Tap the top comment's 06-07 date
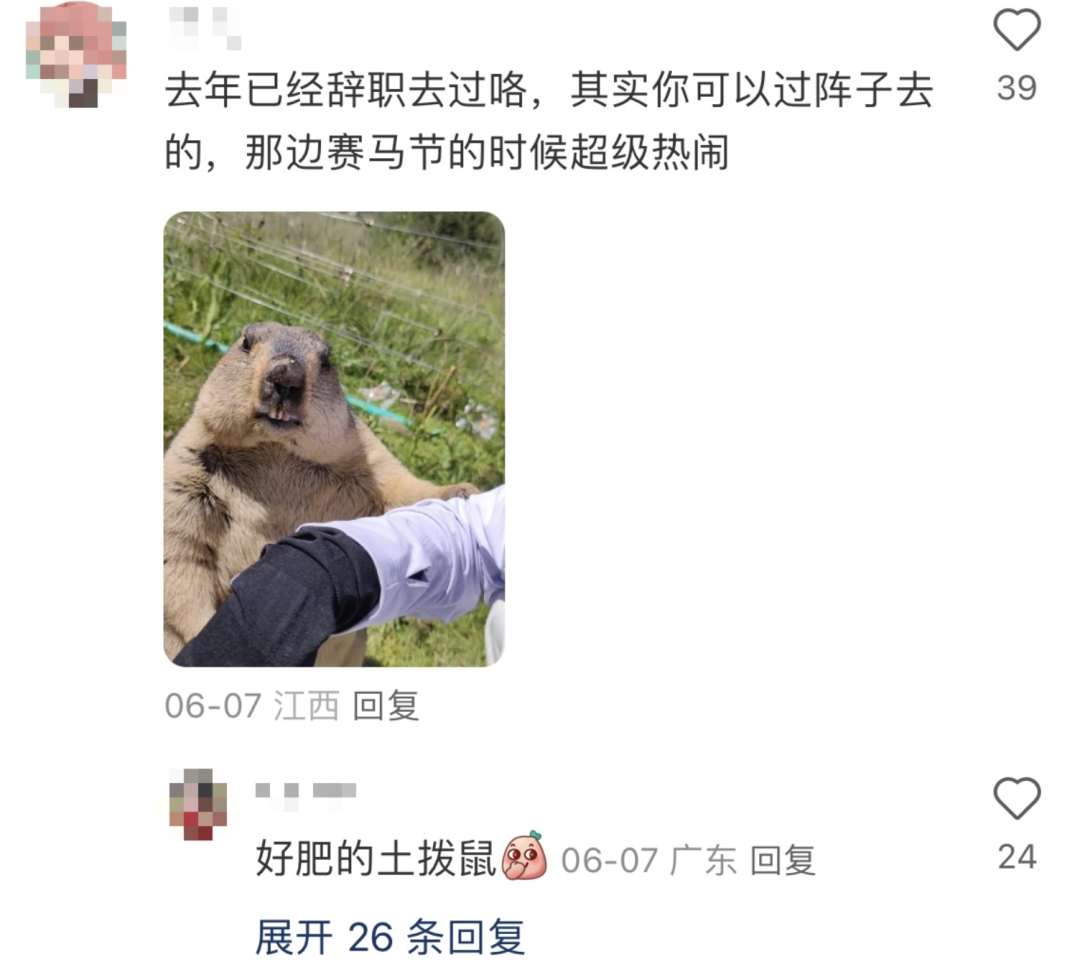Screen dimensions: 1080x967 [213, 706]
